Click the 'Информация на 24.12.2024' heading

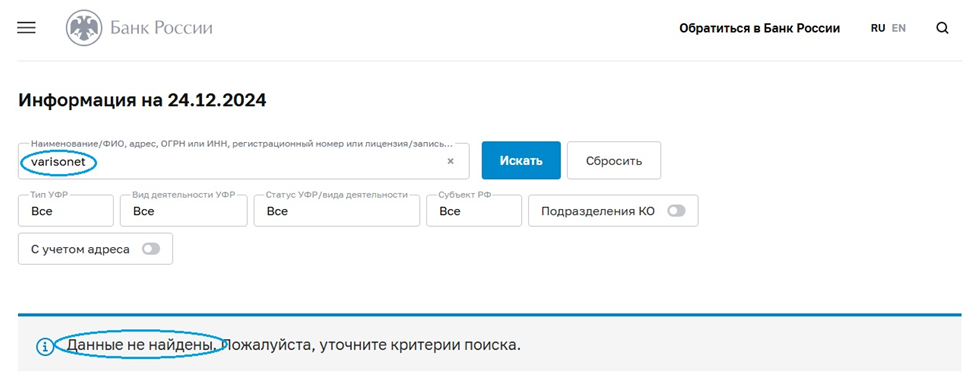(x=142, y=100)
